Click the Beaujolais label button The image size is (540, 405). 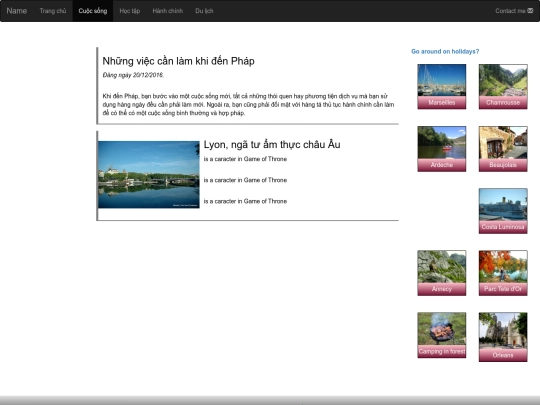pos(503,165)
